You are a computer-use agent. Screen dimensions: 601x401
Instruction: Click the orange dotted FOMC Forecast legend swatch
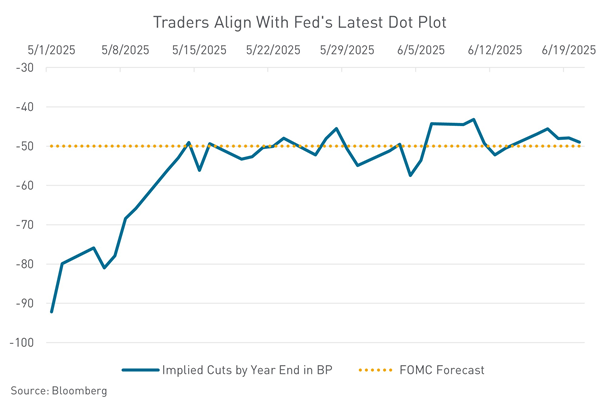tap(380, 370)
